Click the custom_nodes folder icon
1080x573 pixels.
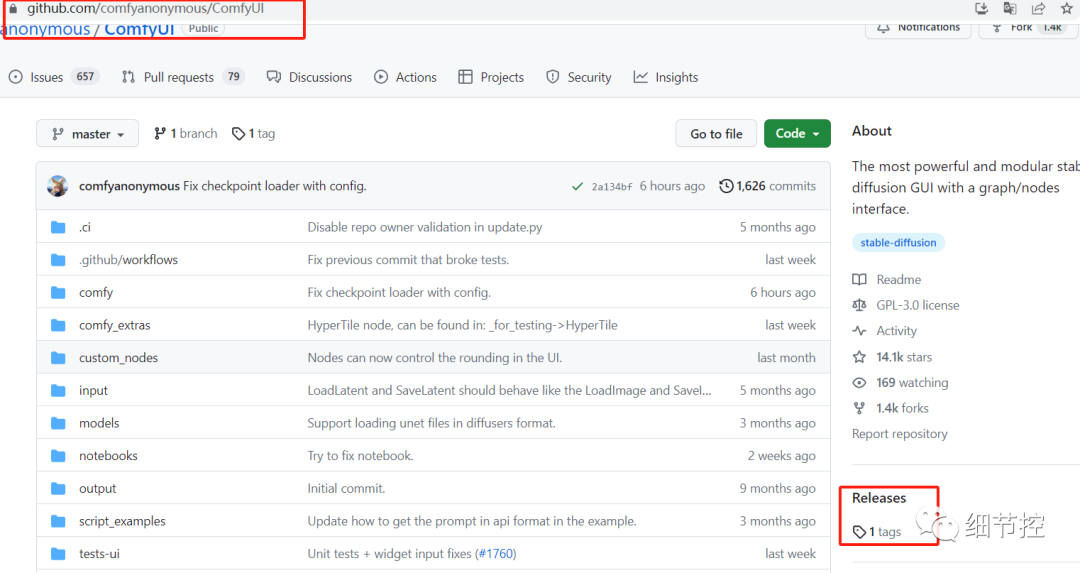pos(59,358)
